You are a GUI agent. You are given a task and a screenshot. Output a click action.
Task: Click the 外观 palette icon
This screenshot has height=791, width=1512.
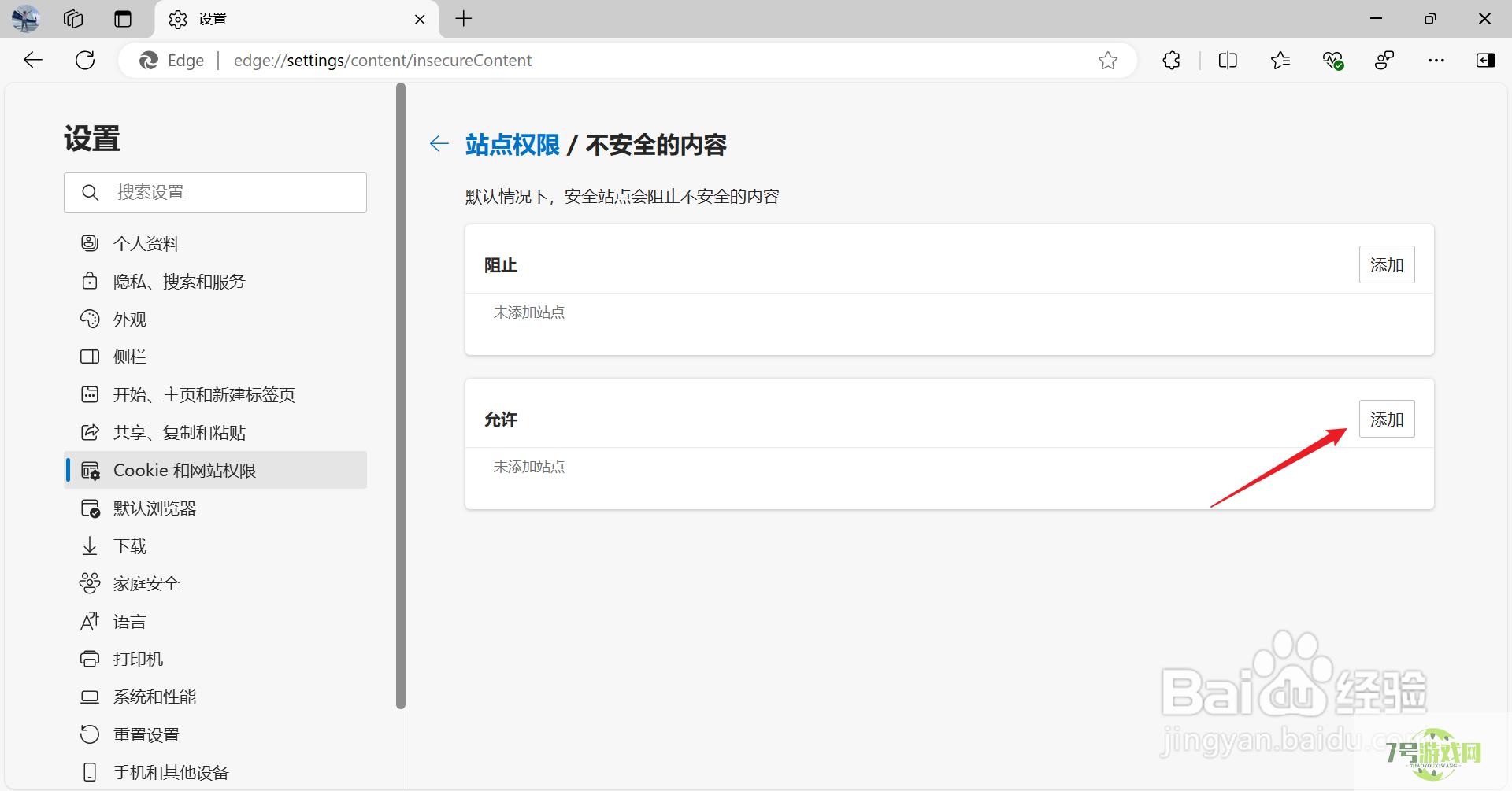coord(90,319)
